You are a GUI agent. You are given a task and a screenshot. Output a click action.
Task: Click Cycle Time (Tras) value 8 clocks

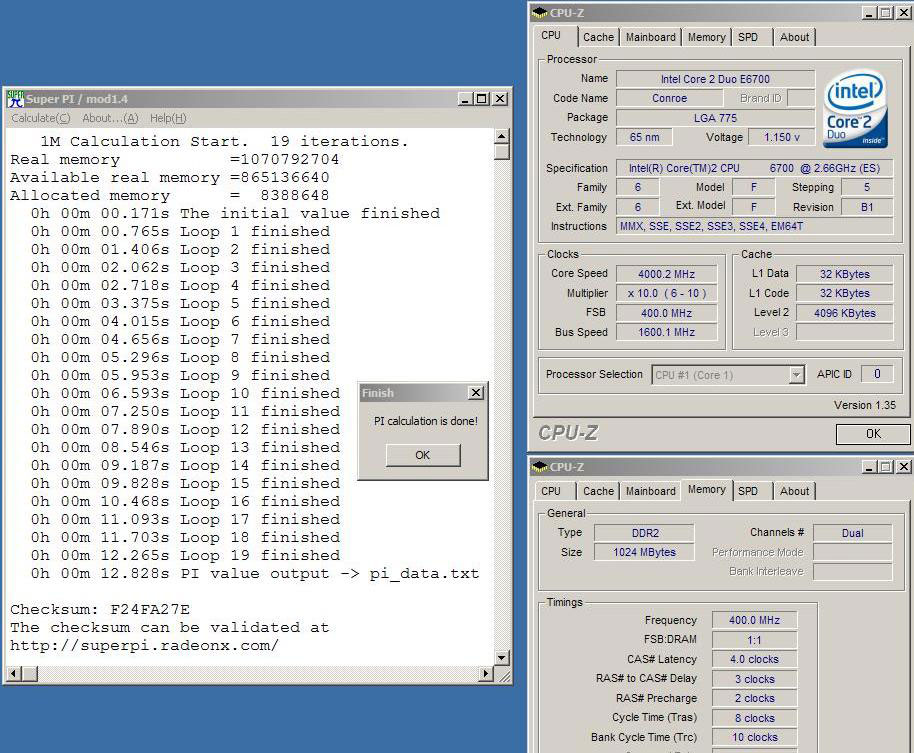pos(754,718)
